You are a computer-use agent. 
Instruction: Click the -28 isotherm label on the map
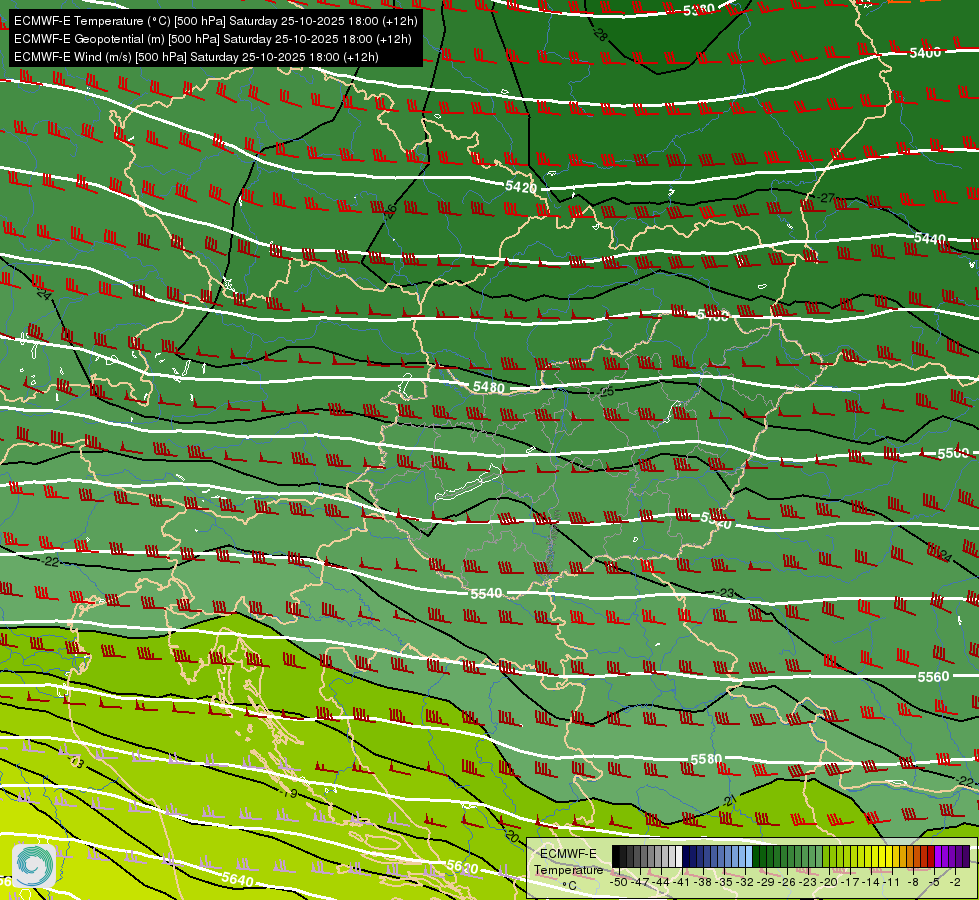pyautogui.click(x=600, y=34)
